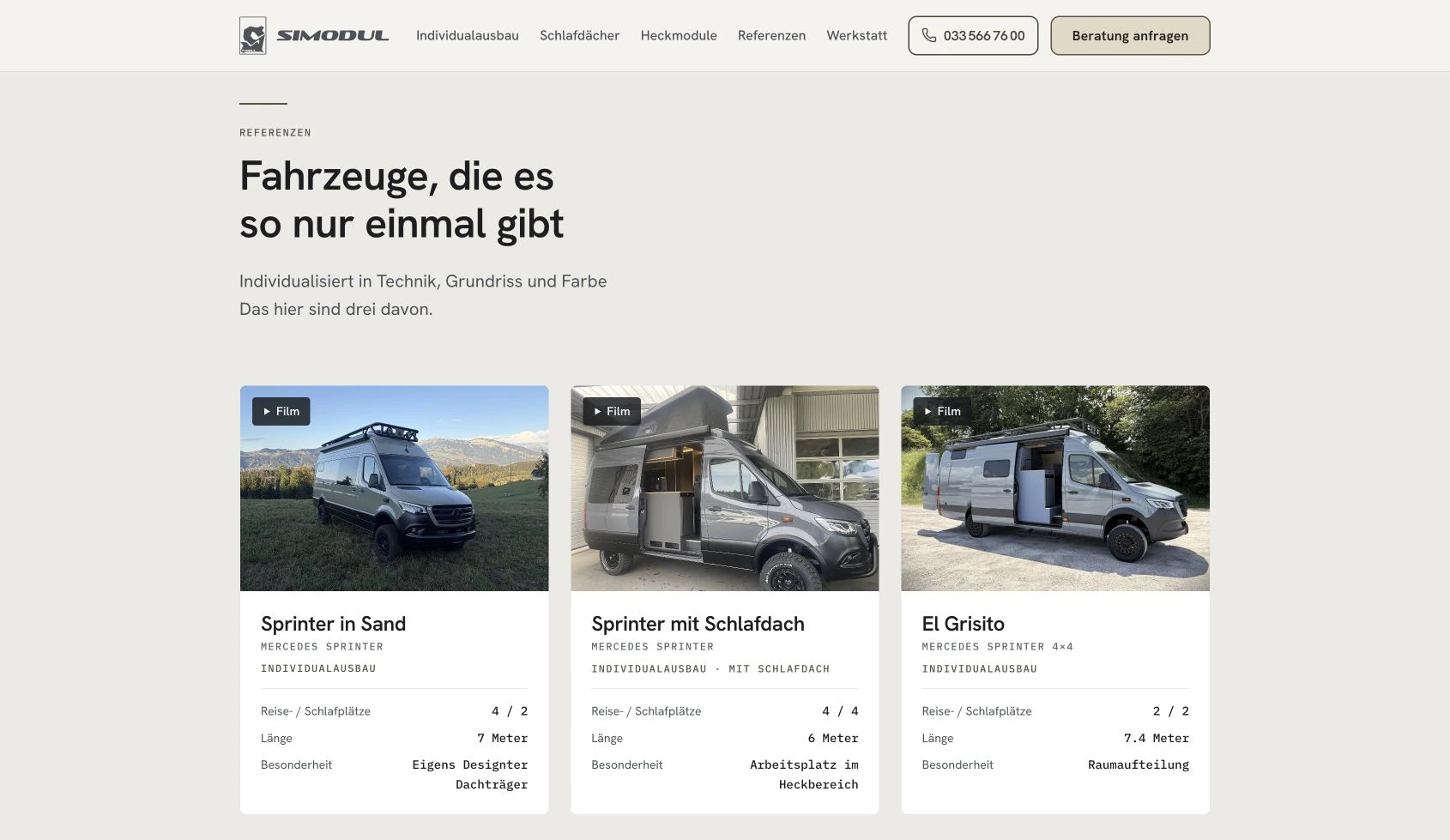Go to the Heckmodule page
This screenshot has width=1450, height=840.
pyautogui.click(x=679, y=35)
